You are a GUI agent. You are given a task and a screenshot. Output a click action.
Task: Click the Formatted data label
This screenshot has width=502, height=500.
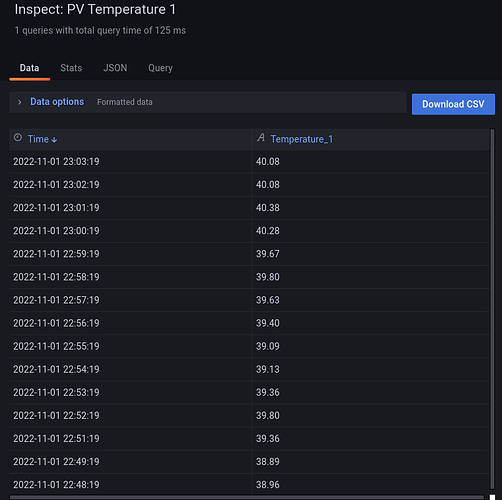pos(125,102)
